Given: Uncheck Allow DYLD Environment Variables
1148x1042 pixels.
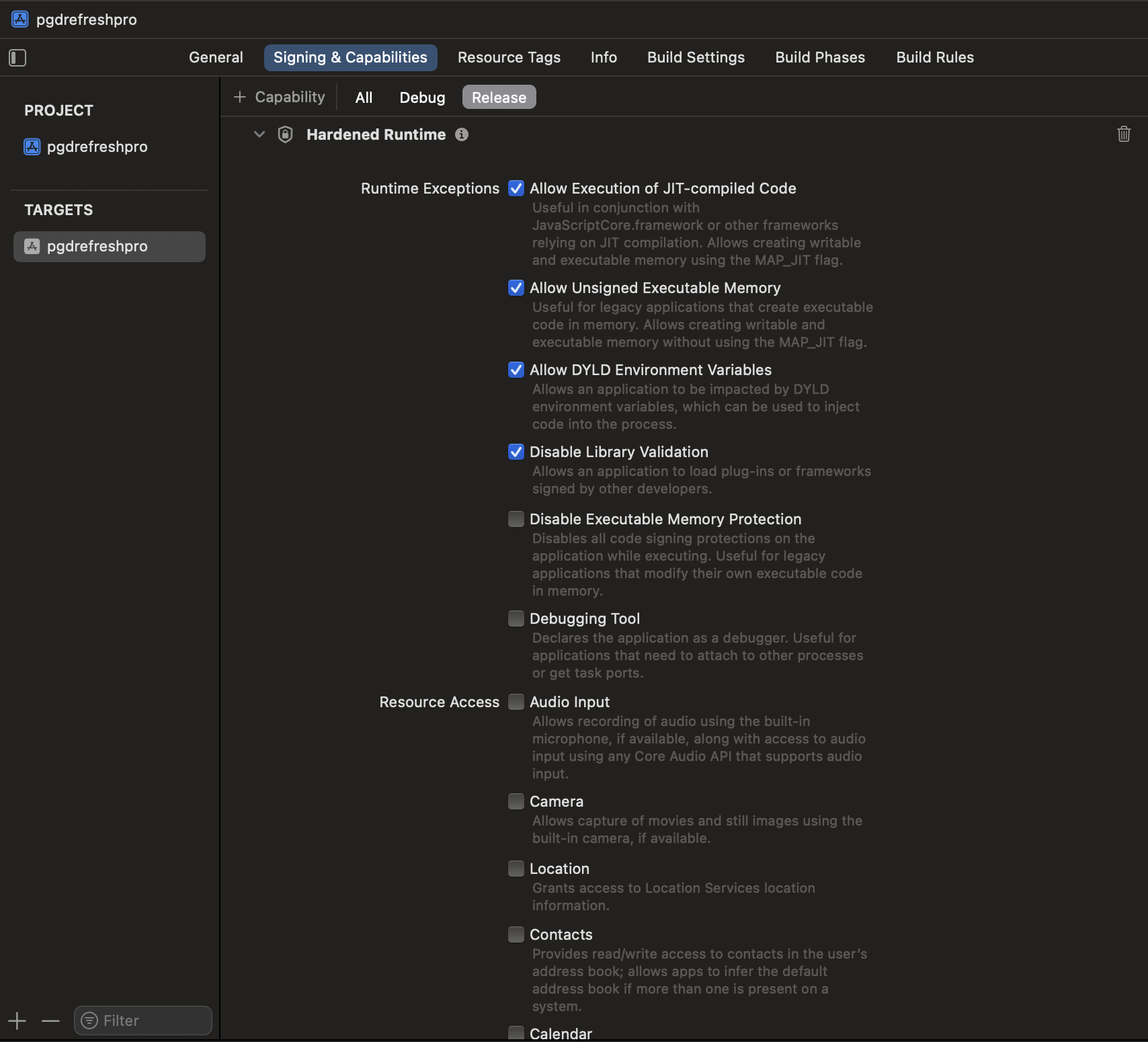Looking at the screenshot, I should pos(516,370).
